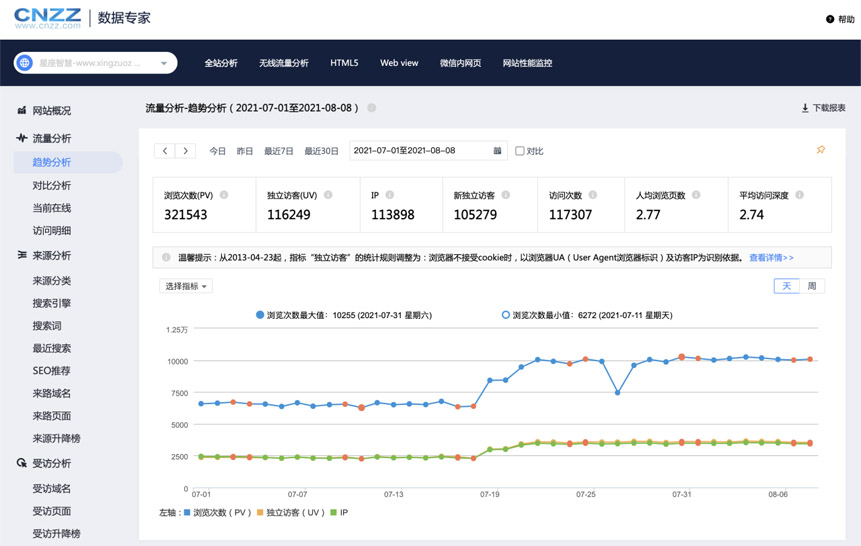
Task: Open 网站性能监控 tab
Action: pos(527,63)
